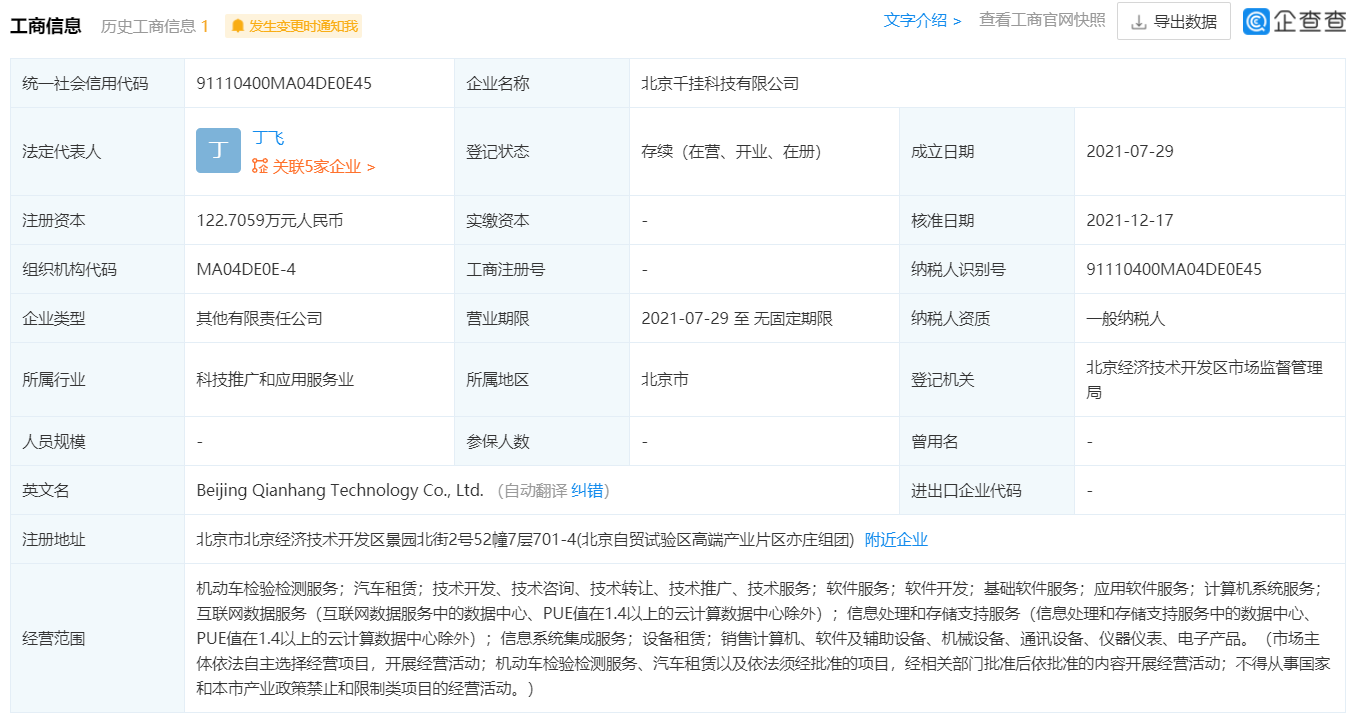Select company type 其他有限责任公司

(x=259, y=319)
